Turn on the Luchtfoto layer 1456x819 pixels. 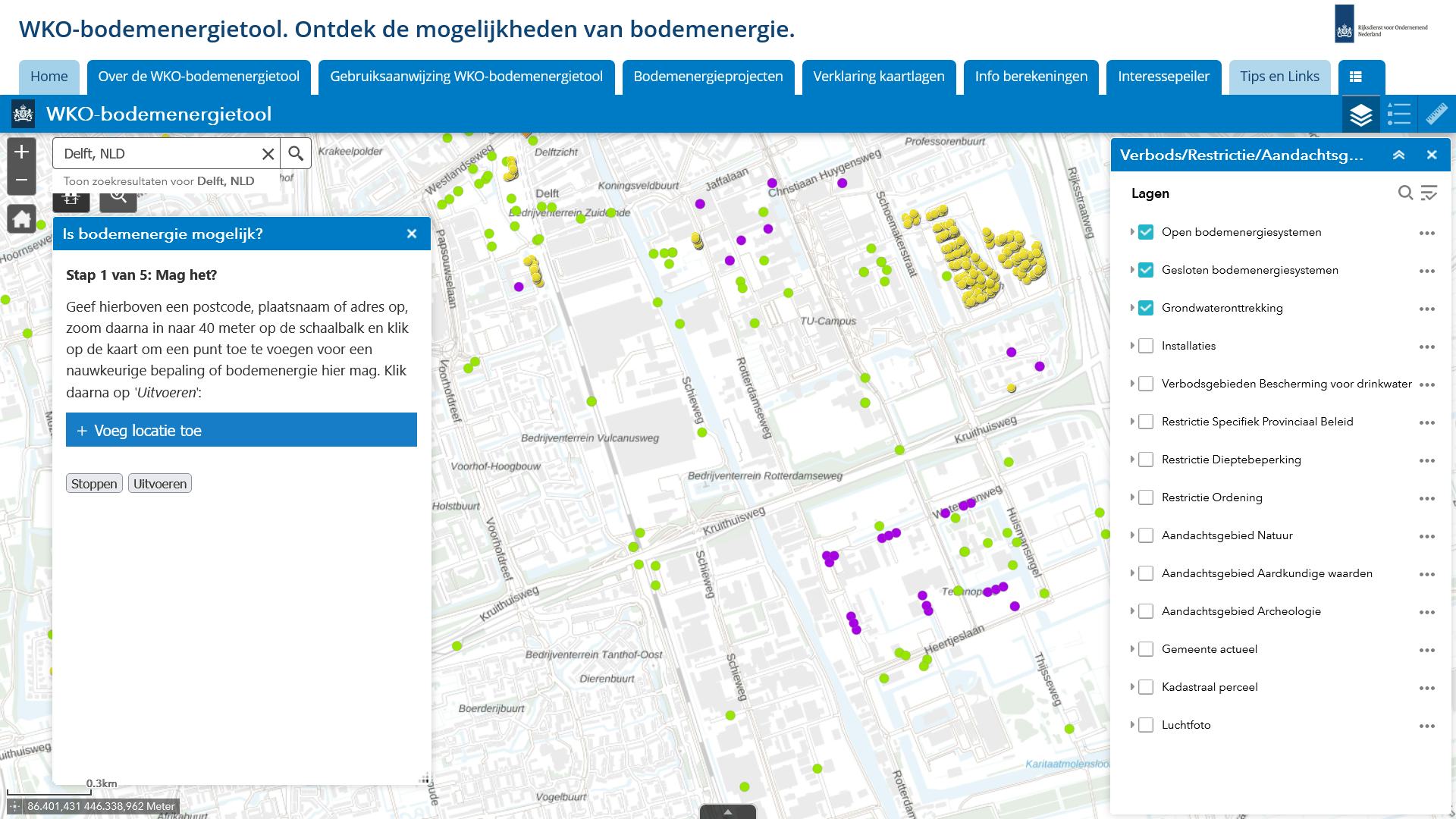click(1146, 725)
